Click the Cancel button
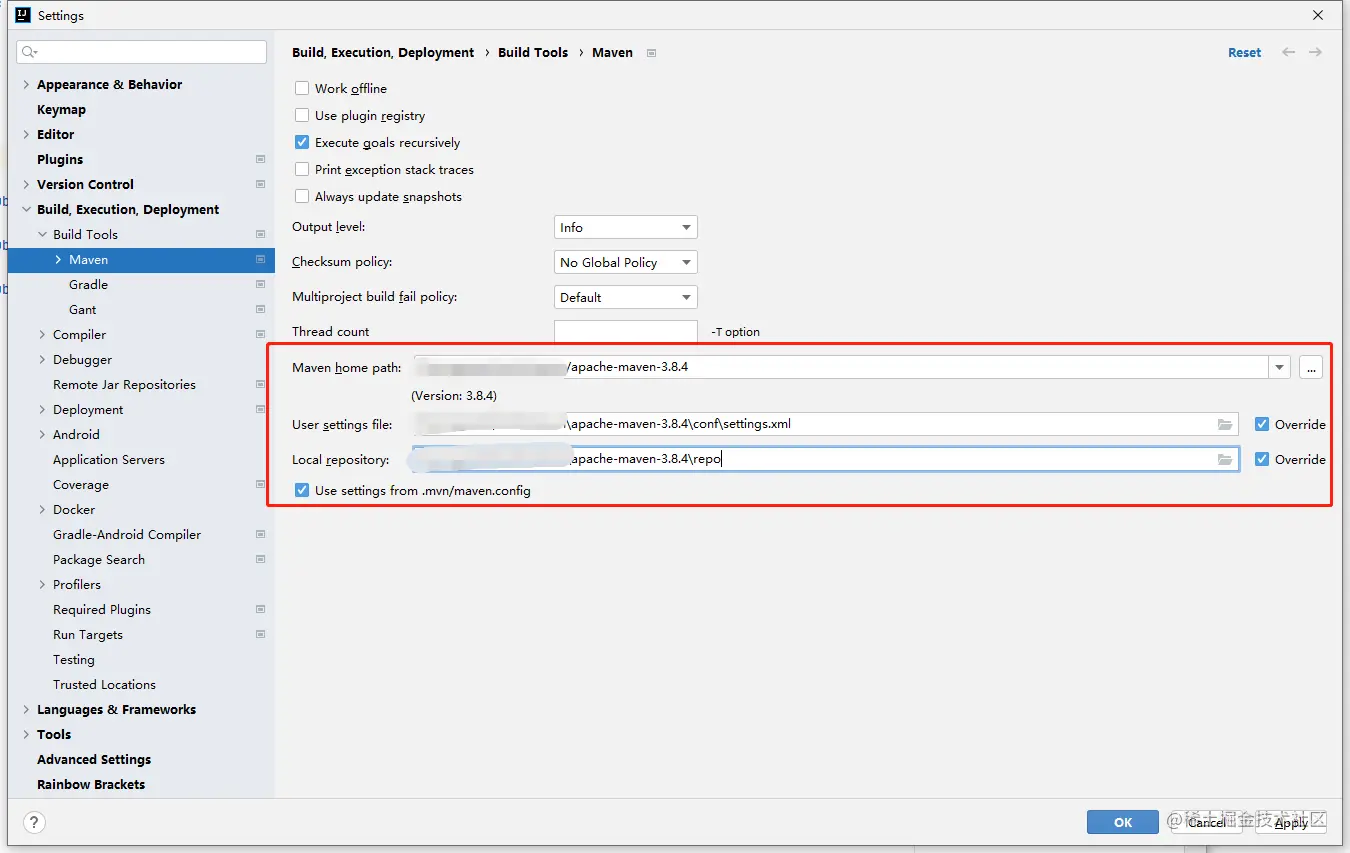Viewport: 1350px width, 853px height. pyautogui.click(x=1207, y=822)
